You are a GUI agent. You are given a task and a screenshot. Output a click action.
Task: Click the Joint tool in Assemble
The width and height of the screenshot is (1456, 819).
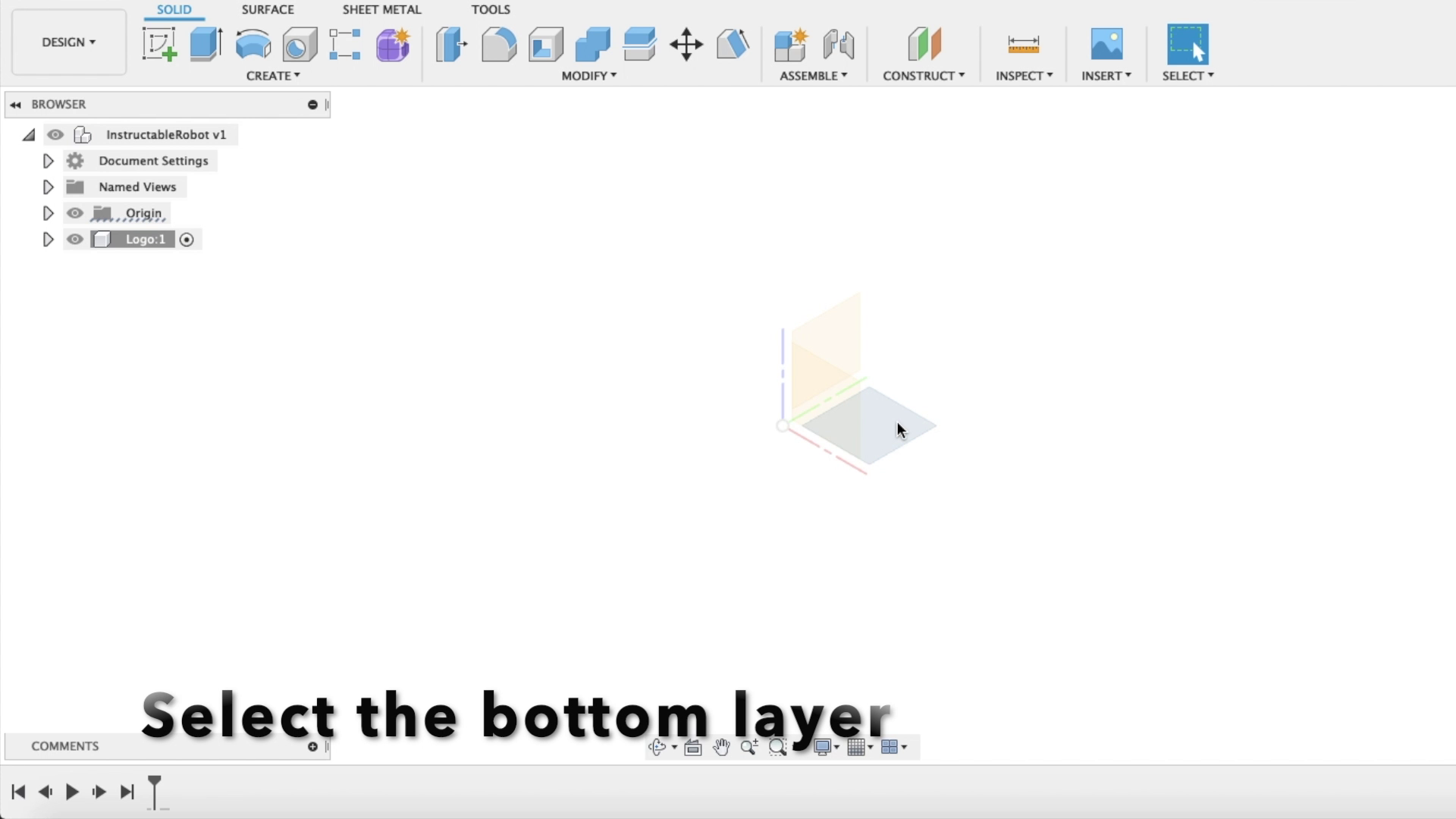(838, 44)
